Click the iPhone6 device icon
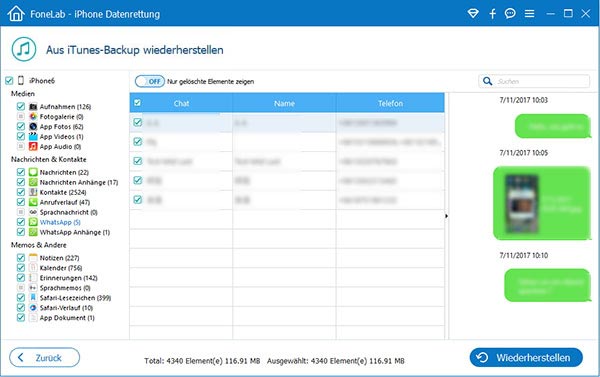600x377 pixels. (x=21, y=80)
